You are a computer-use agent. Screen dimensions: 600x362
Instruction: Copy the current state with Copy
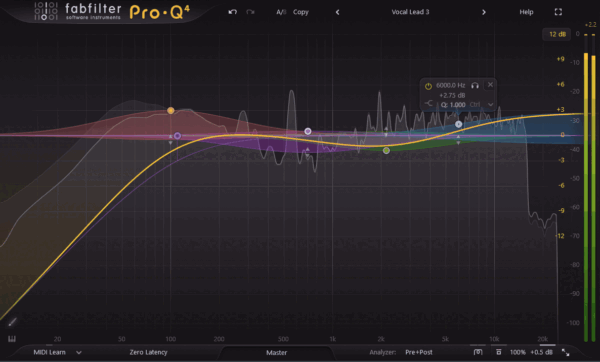point(301,12)
